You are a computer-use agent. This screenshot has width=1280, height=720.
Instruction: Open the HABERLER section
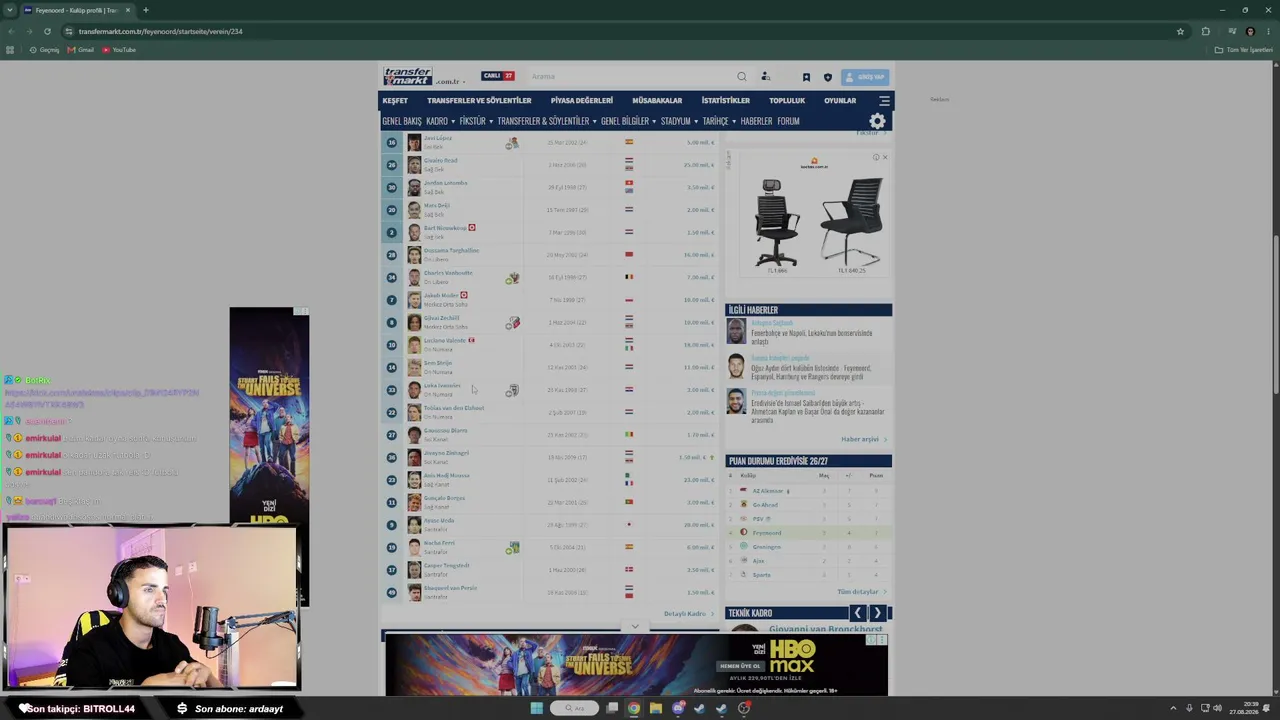click(756, 121)
